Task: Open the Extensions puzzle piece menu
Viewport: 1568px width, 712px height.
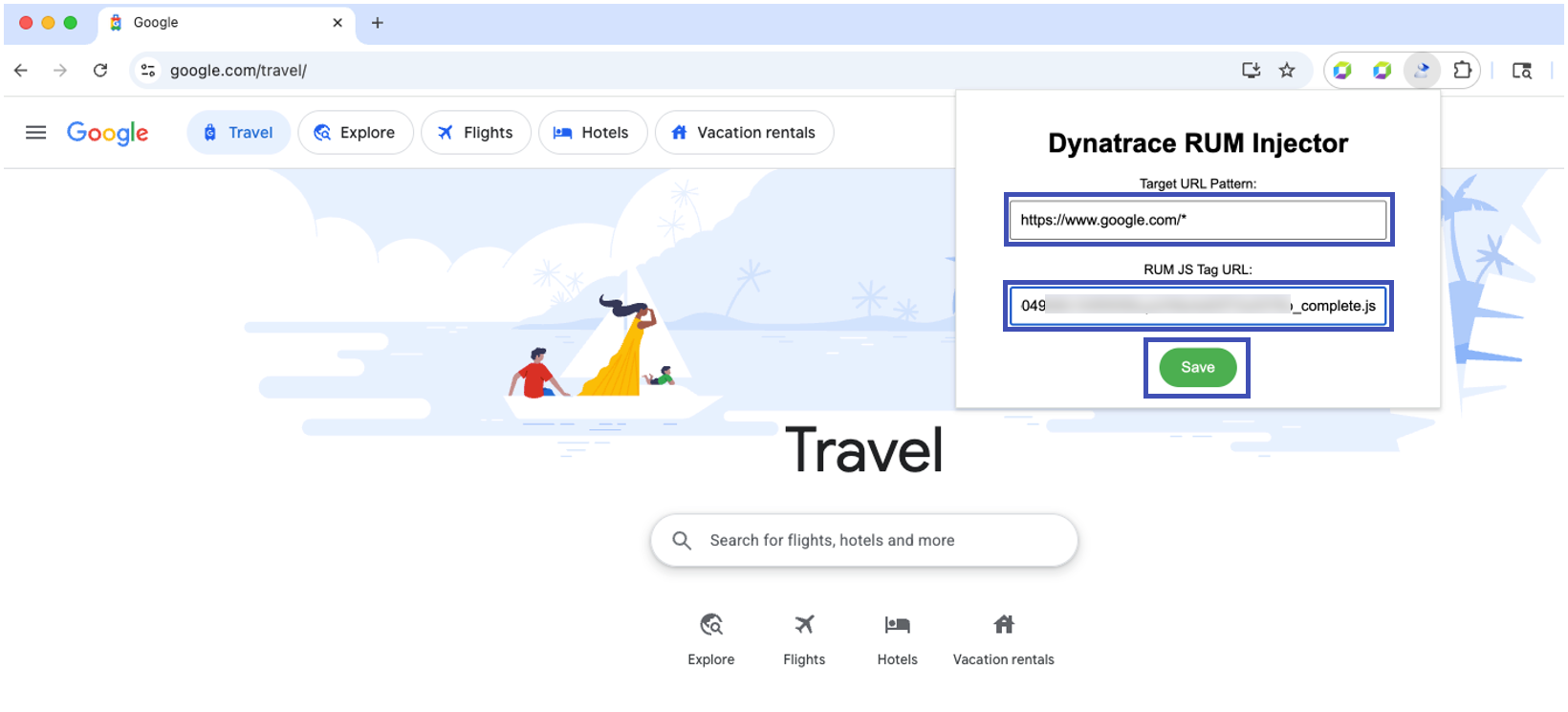Action: (x=1462, y=70)
